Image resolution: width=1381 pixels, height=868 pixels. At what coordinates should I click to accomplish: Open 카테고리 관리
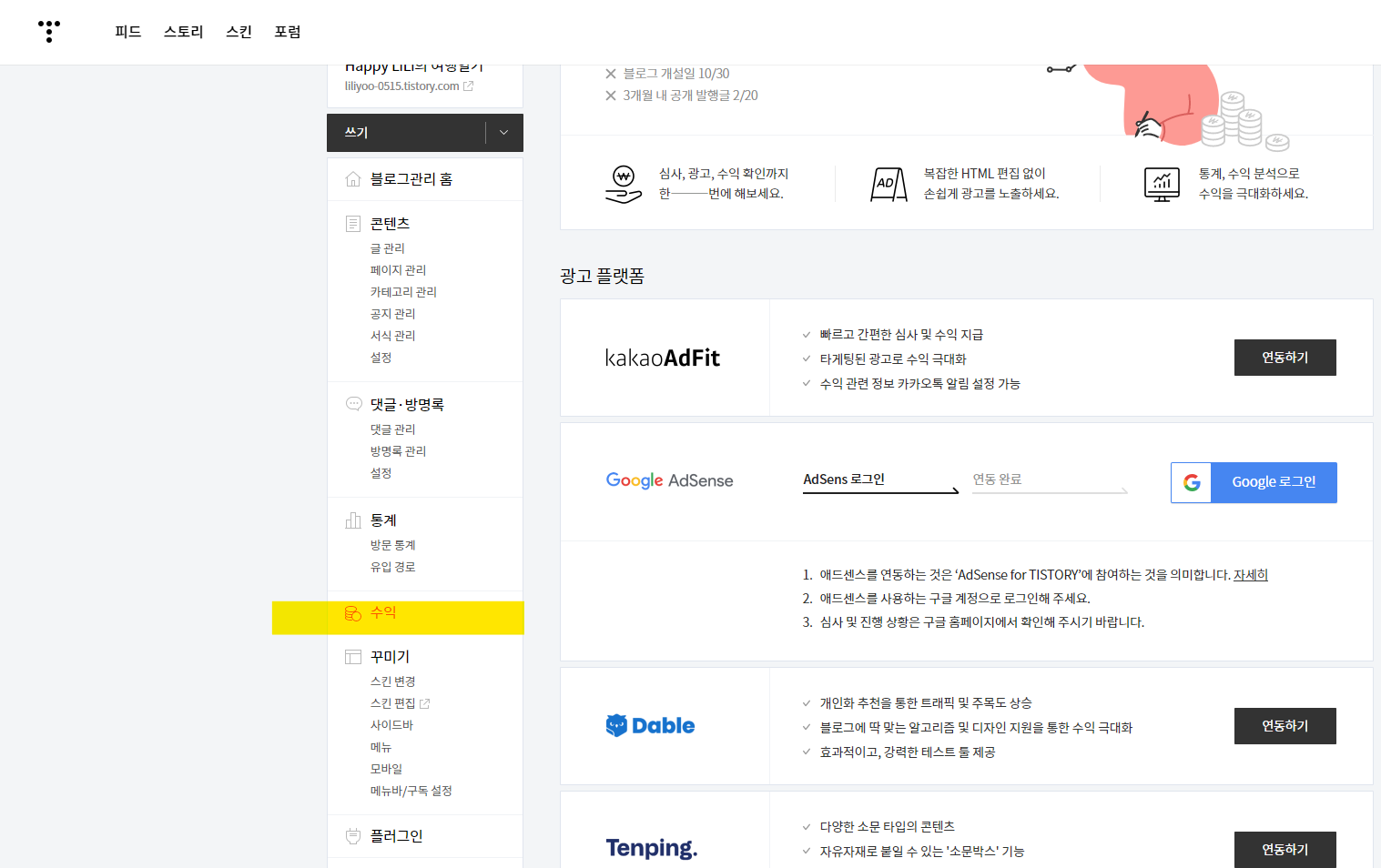point(403,292)
